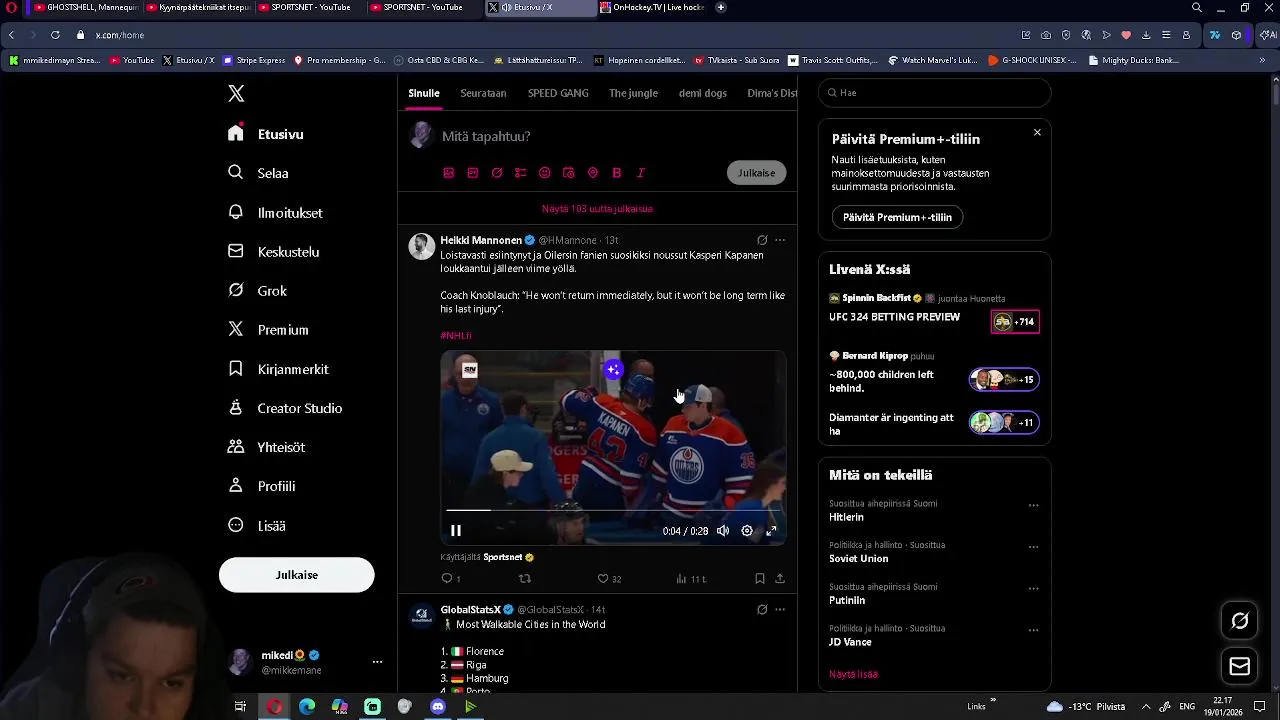Mute the video volume
Viewport: 1280px width, 720px height.
pos(723,531)
